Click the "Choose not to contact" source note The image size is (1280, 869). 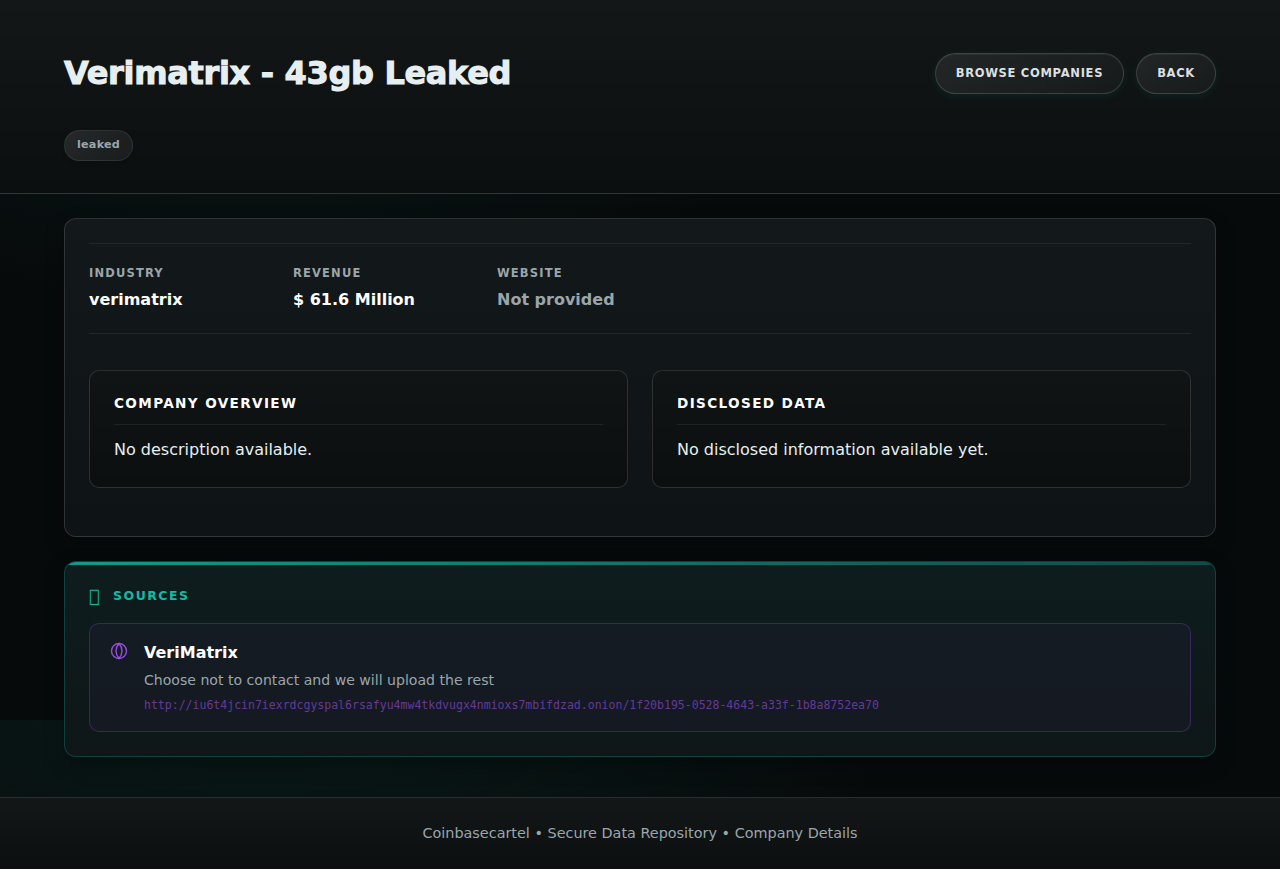pos(319,680)
